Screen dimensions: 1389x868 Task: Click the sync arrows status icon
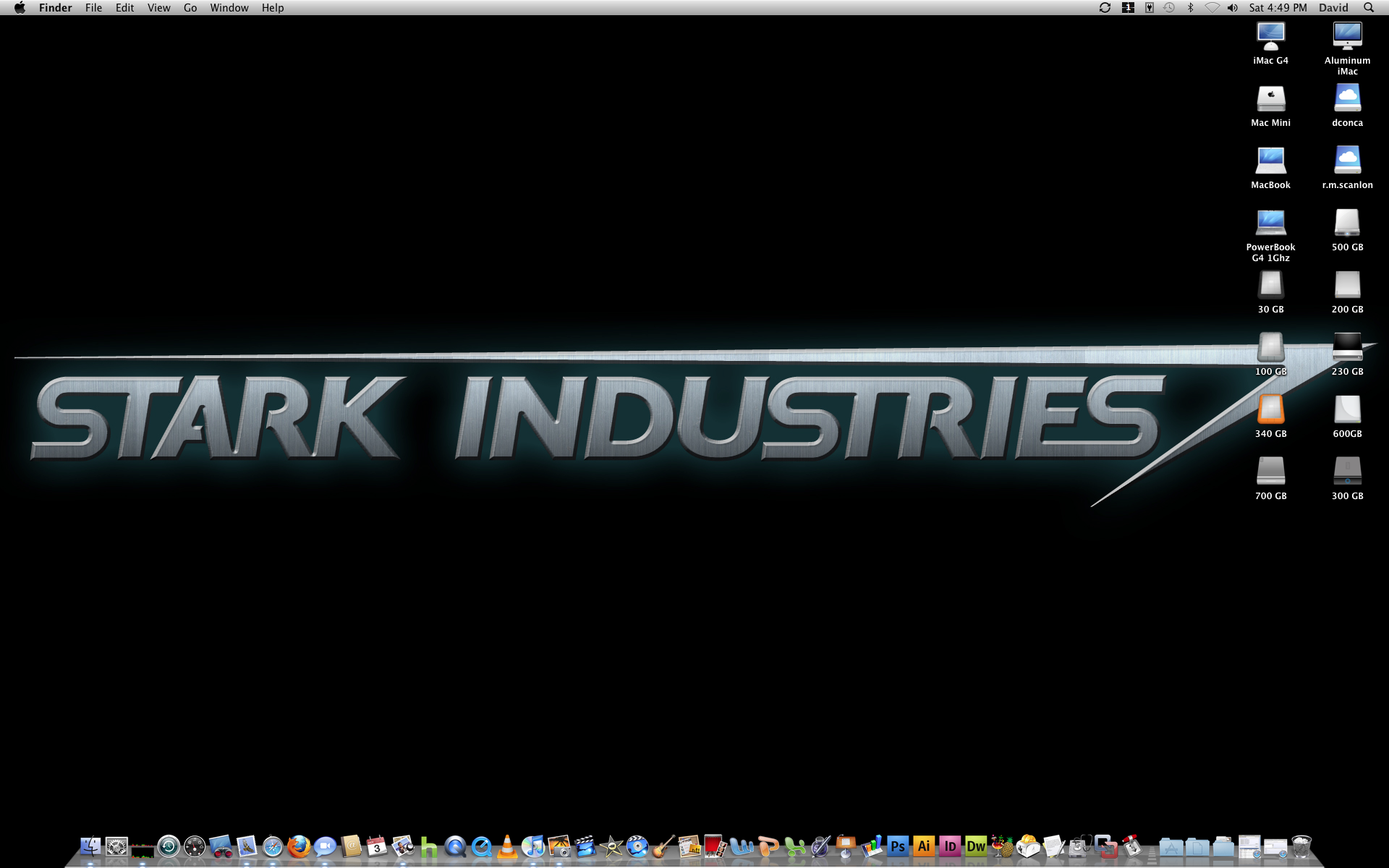point(1105,7)
